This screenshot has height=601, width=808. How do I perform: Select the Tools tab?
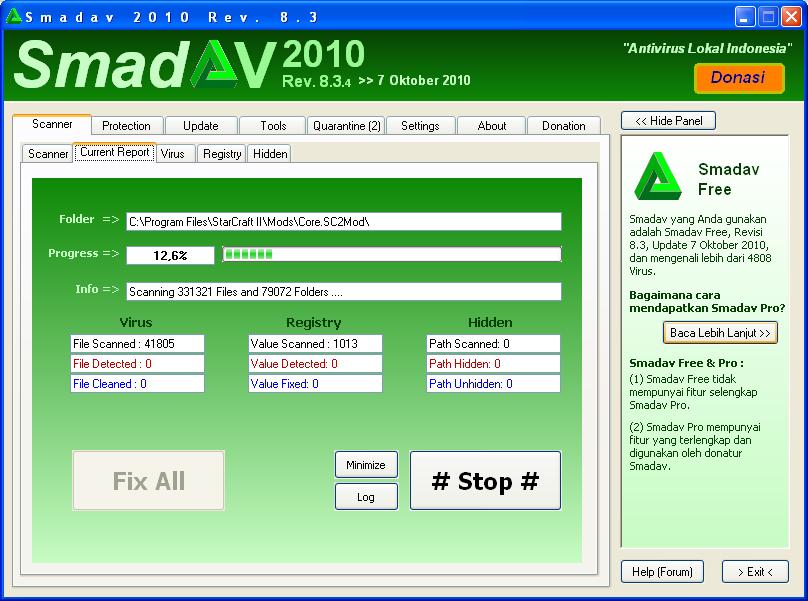[272, 125]
